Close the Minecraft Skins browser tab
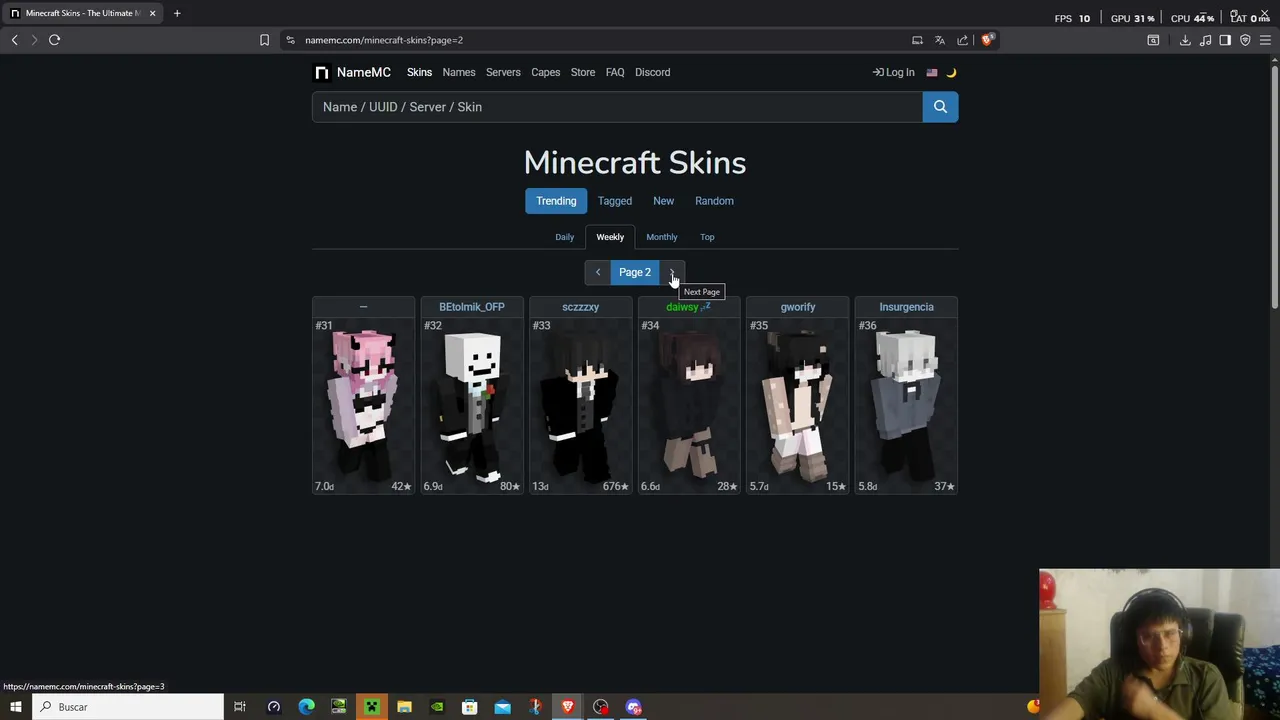Screen dimensions: 1280x720 pyautogui.click(x=152, y=13)
